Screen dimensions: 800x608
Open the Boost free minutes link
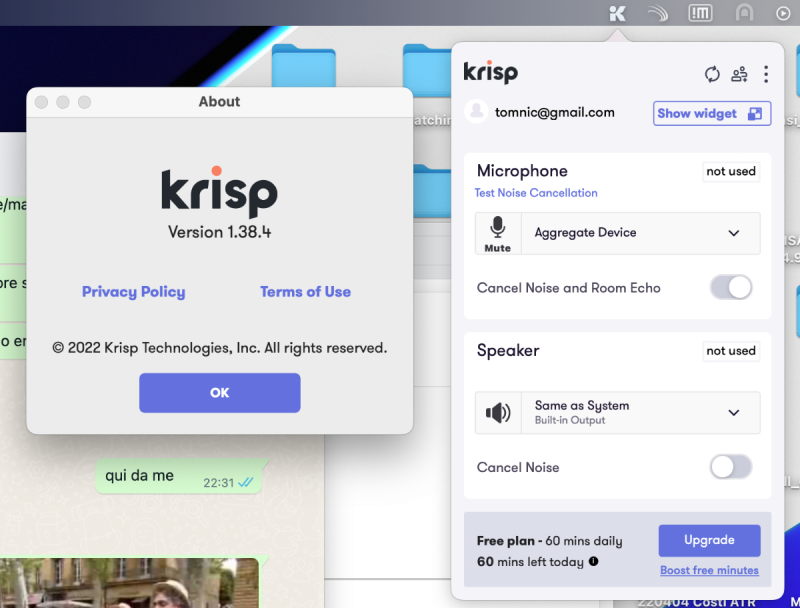[x=709, y=570]
